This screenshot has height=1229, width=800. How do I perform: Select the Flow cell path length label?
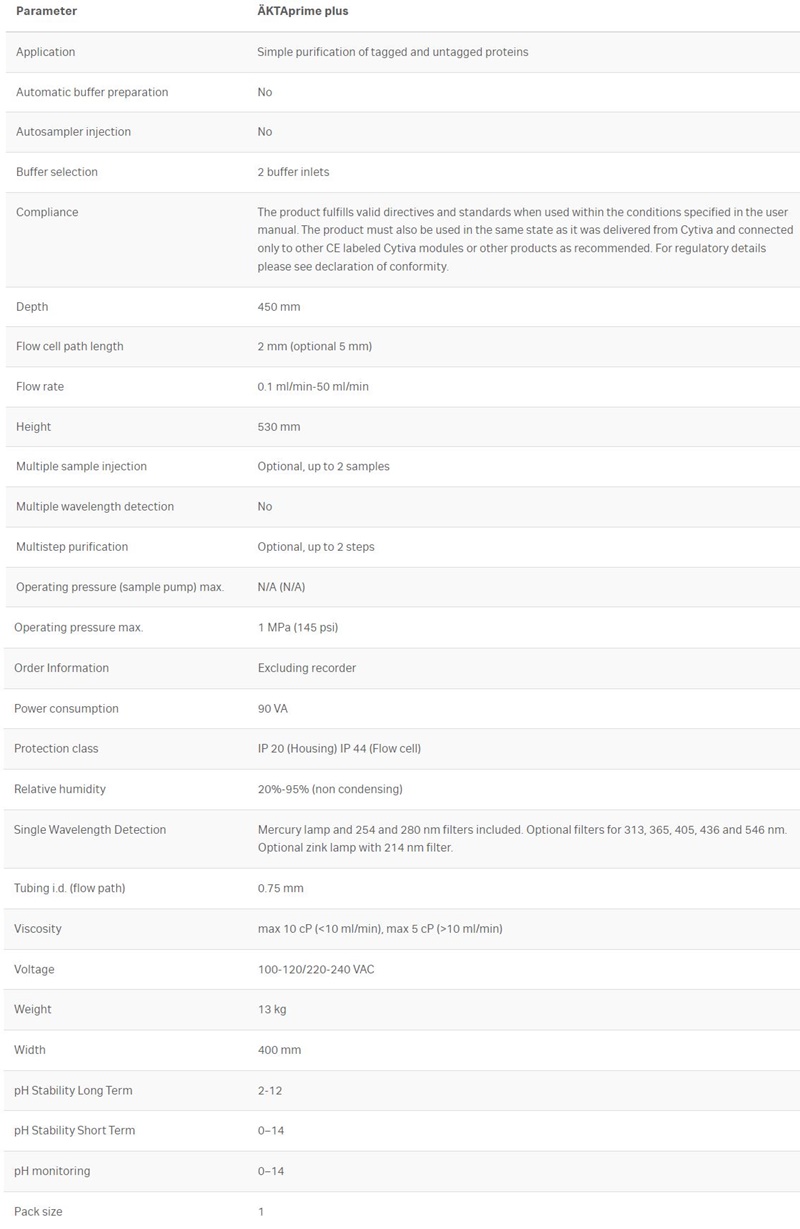click(70, 347)
